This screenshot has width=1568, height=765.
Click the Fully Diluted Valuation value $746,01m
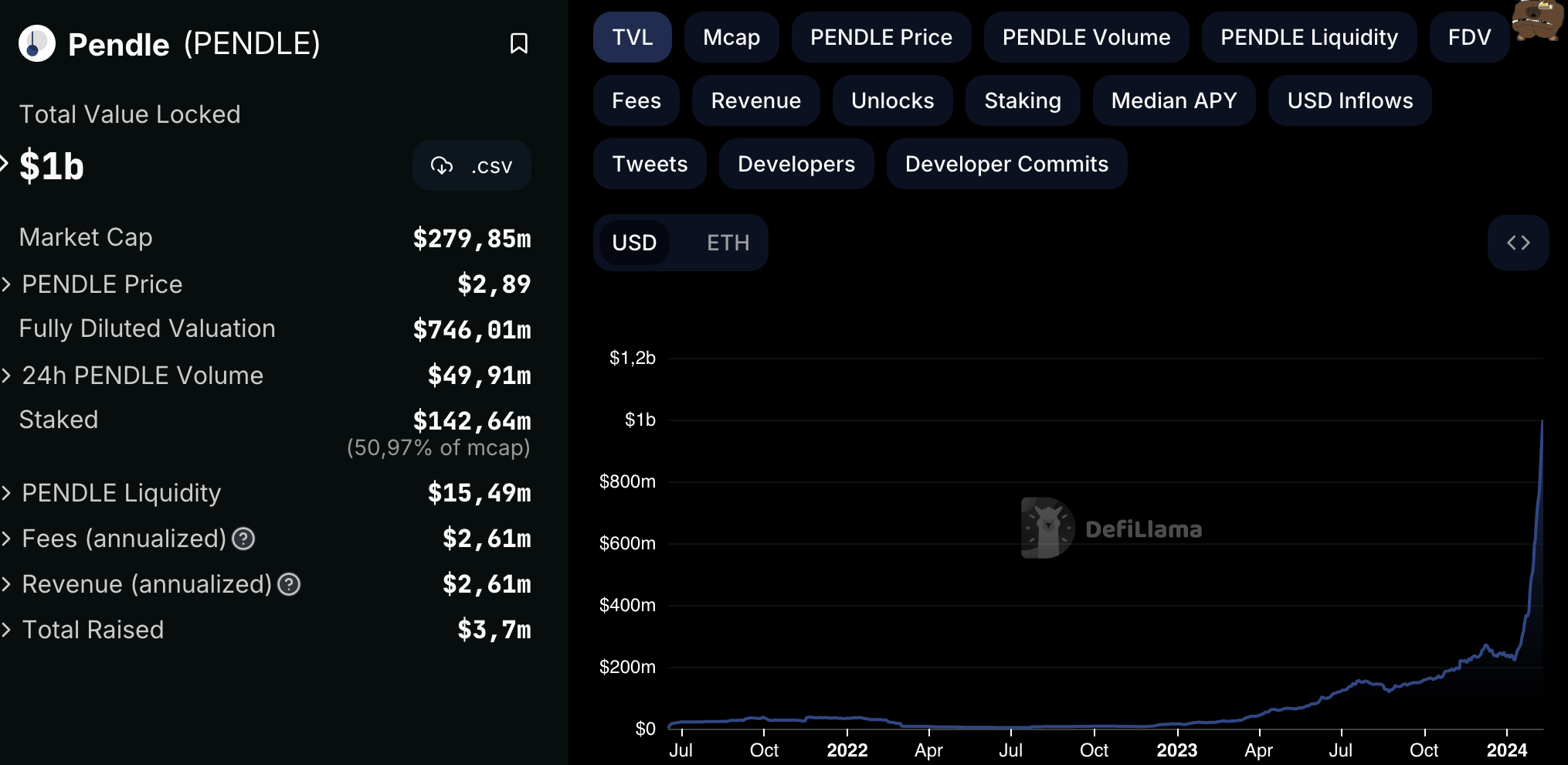coord(472,330)
